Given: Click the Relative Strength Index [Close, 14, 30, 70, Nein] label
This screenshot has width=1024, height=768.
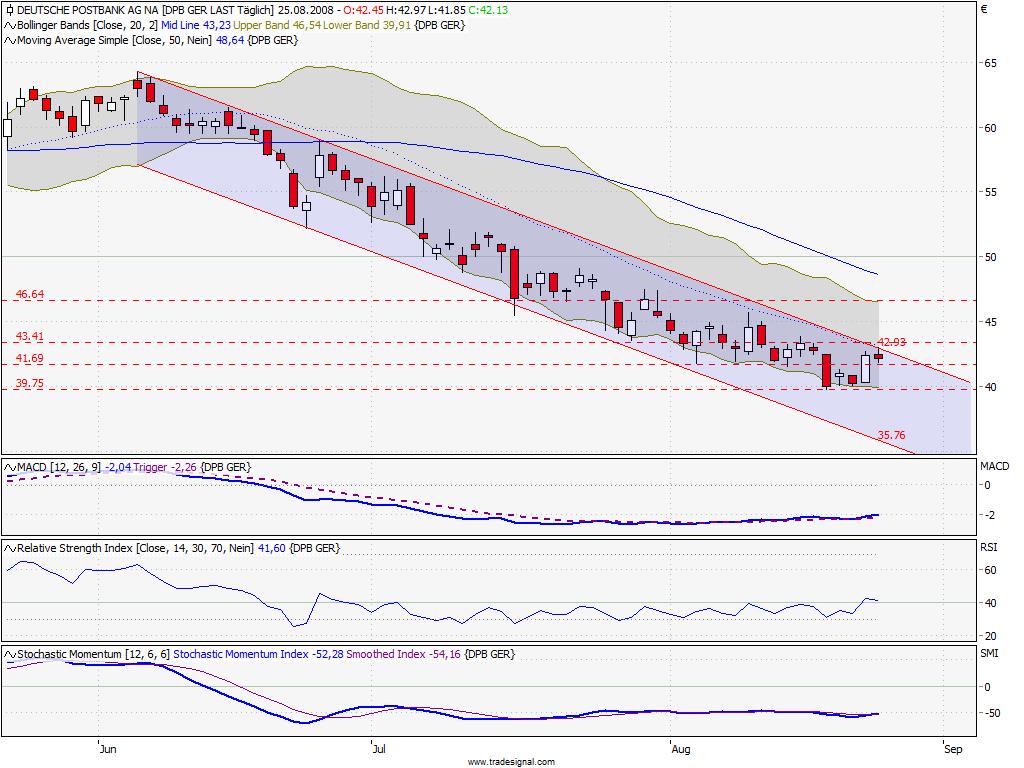Looking at the screenshot, I should (135, 549).
